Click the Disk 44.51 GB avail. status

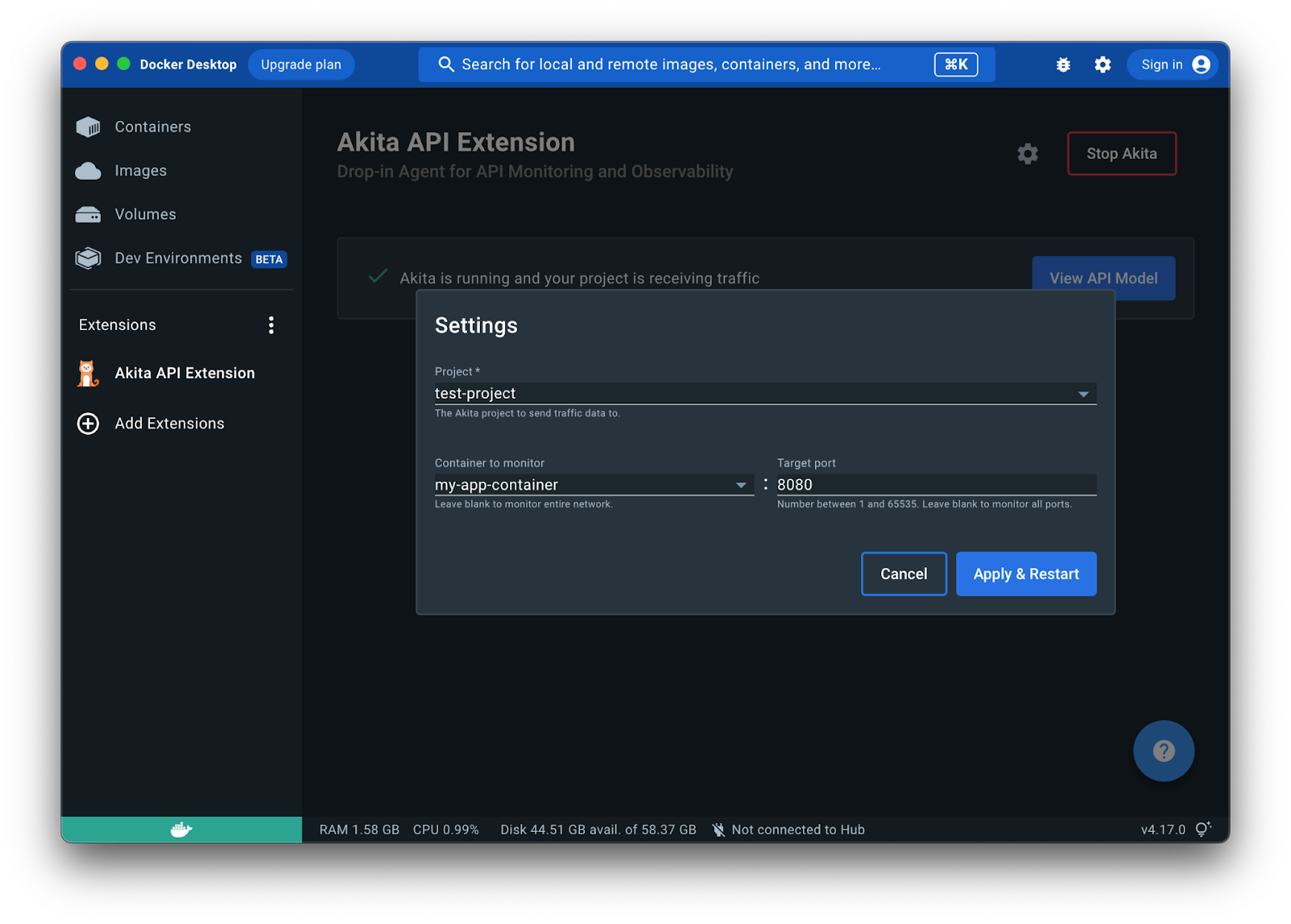point(598,830)
